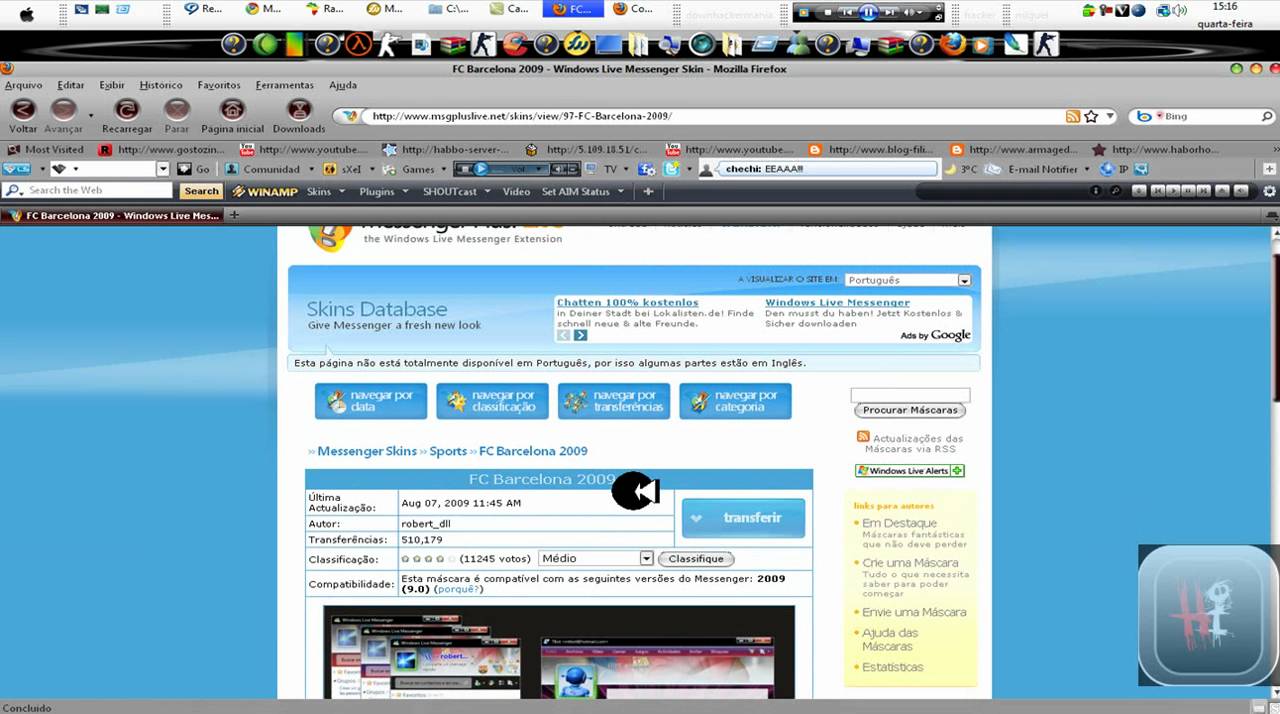Click the skin preview screenshot thumbnail
The height and width of the screenshot is (714, 1280).
point(559,652)
